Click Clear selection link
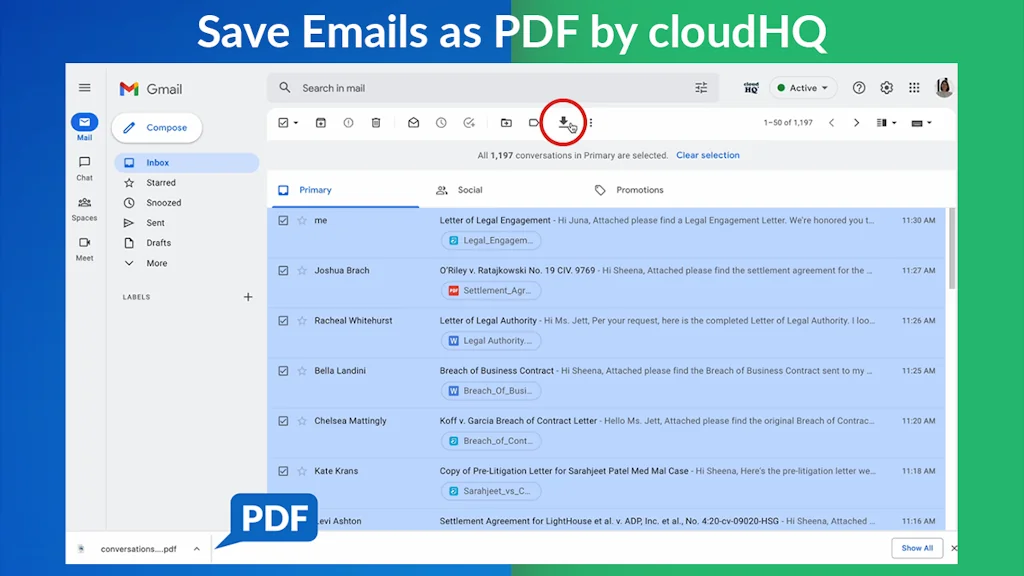Viewport: 1024px width, 576px height. tap(708, 155)
